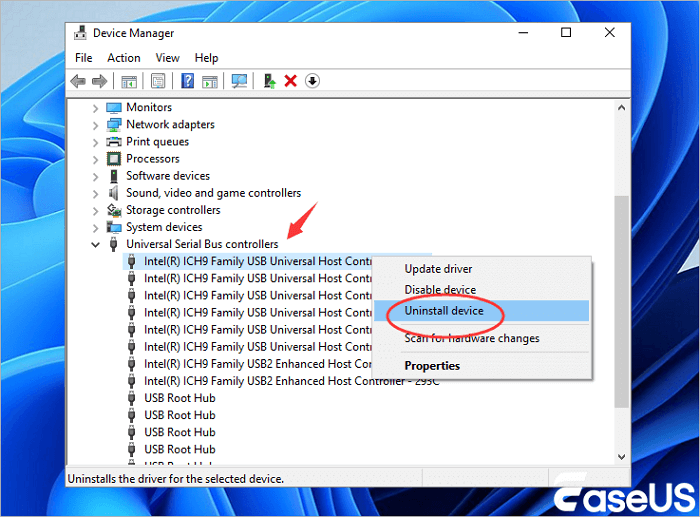This screenshot has width=700, height=517.
Task: Click the vertical scrollbar thumb
Action: tap(621, 301)
